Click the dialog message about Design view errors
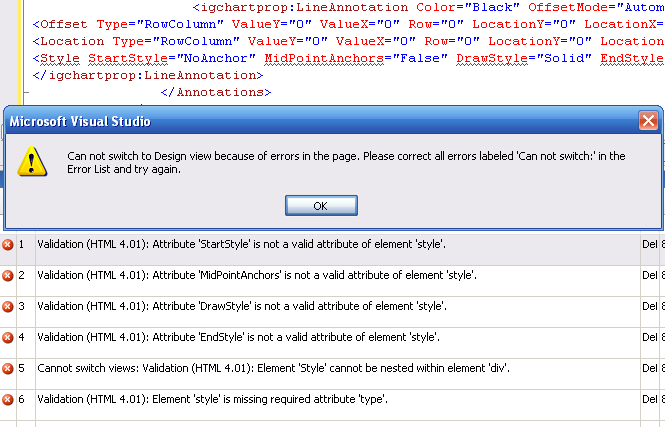The height and width of the screenshot is (427, 665). [346, 162]
